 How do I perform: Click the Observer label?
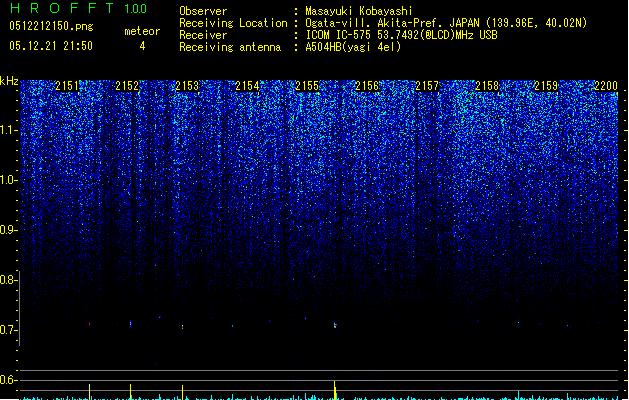(203, 11)
